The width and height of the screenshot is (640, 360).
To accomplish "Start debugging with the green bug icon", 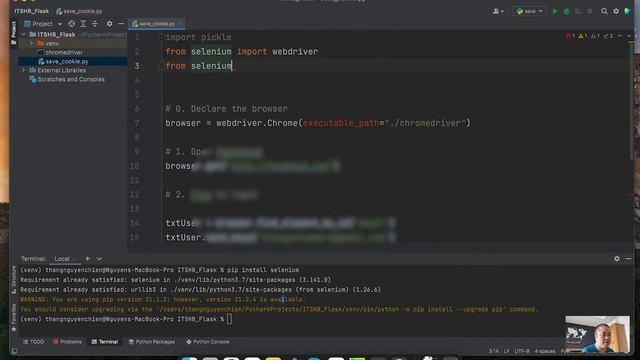I will [x=566, y=11].
